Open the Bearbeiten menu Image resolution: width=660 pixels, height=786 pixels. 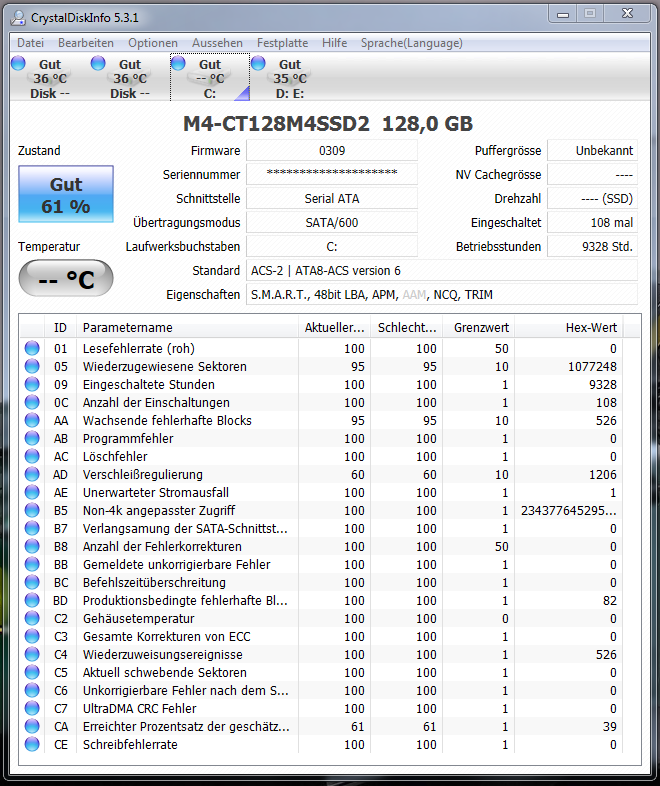[x=86, y=43]
